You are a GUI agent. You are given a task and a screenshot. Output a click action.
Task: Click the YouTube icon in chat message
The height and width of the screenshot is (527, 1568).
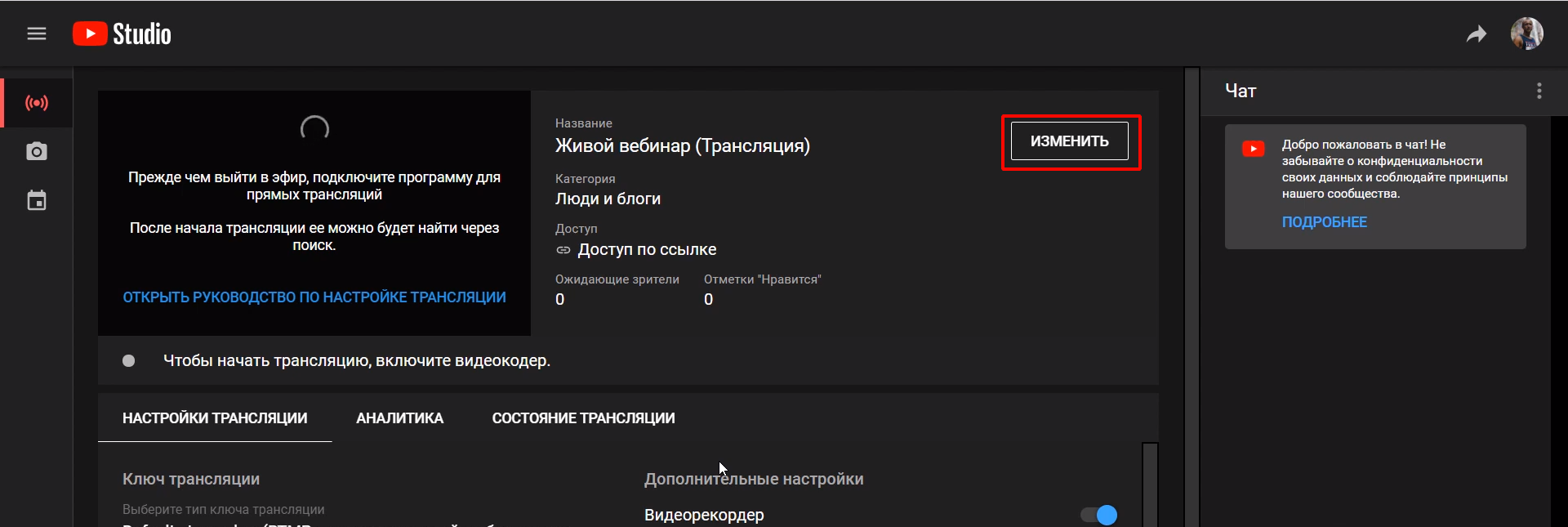(x=1253, y=149)
